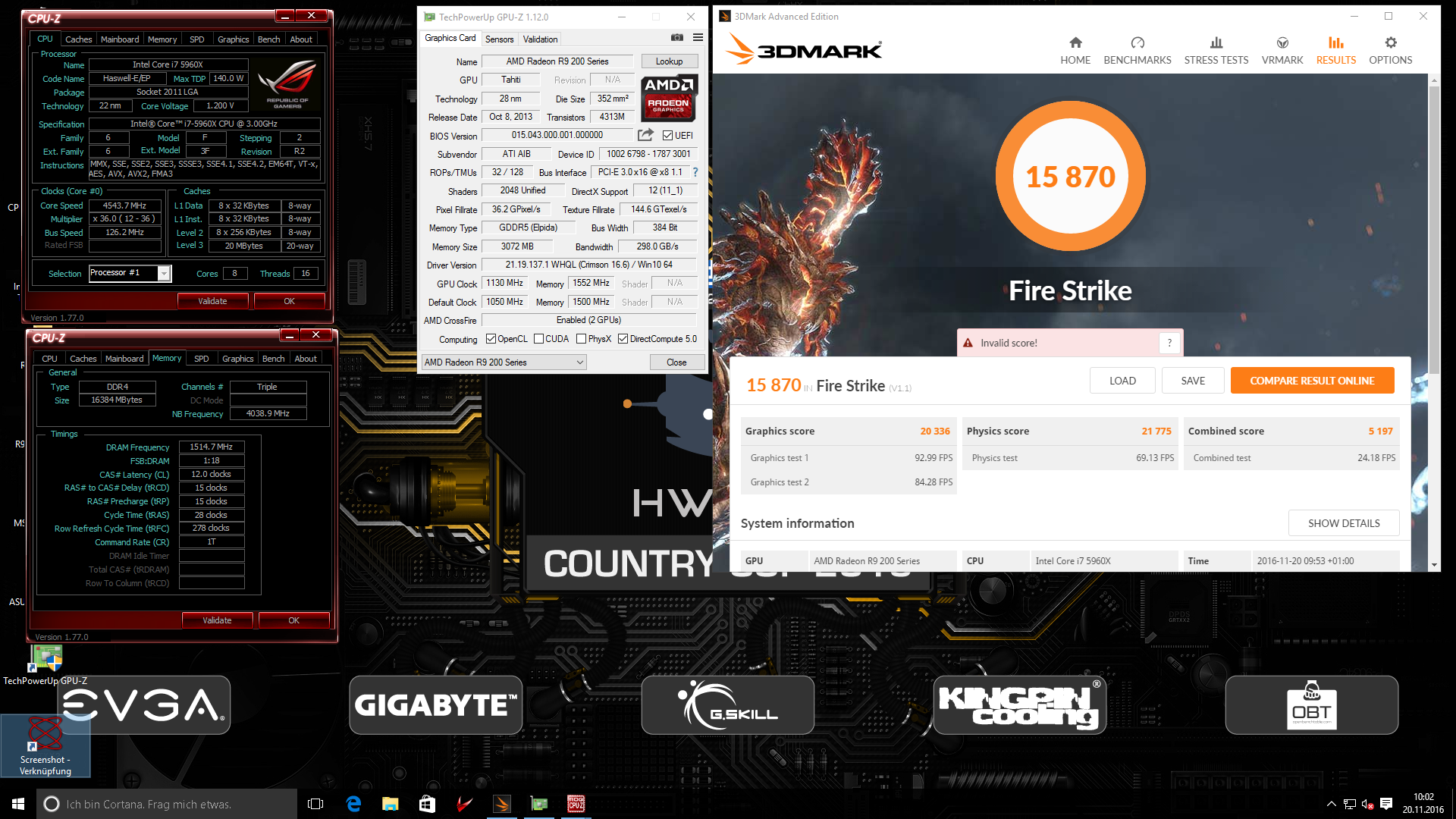
Task: Open the RESULTS section in 3DMark
Action: pos(1335,51)
